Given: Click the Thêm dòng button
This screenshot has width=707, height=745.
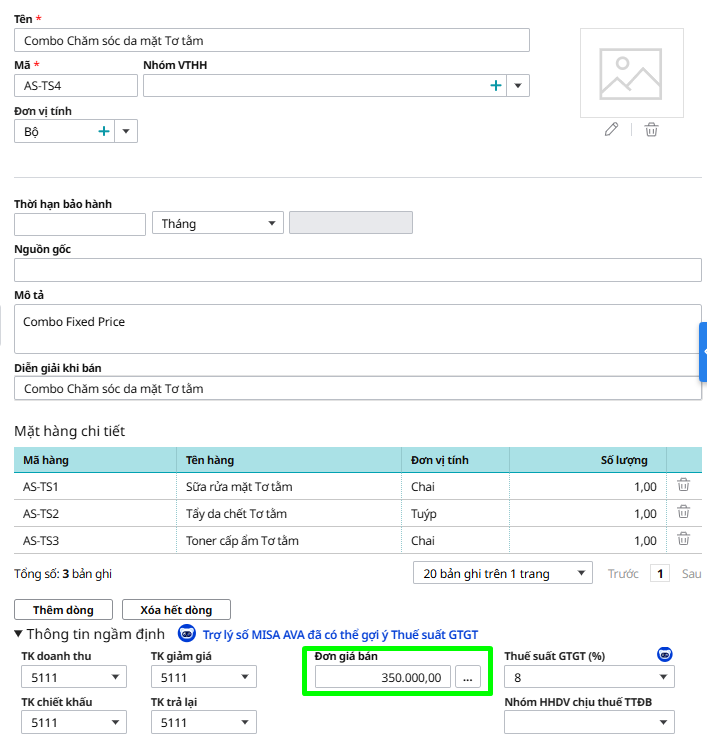Looking at the screenshot, I should (63, 609).
